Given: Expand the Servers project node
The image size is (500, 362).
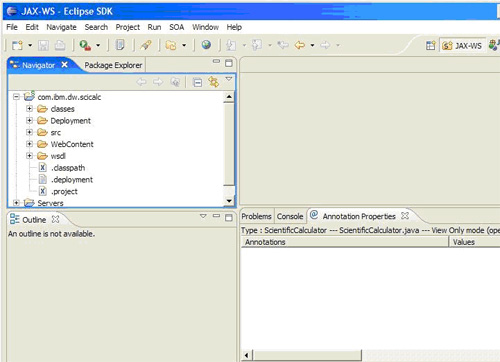Looking at the screenshot, I should (16, 203).
